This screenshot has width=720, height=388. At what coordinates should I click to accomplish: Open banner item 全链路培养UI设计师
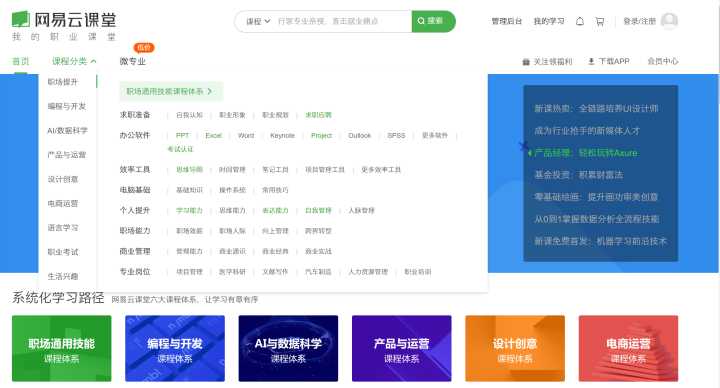pos(596,108)
